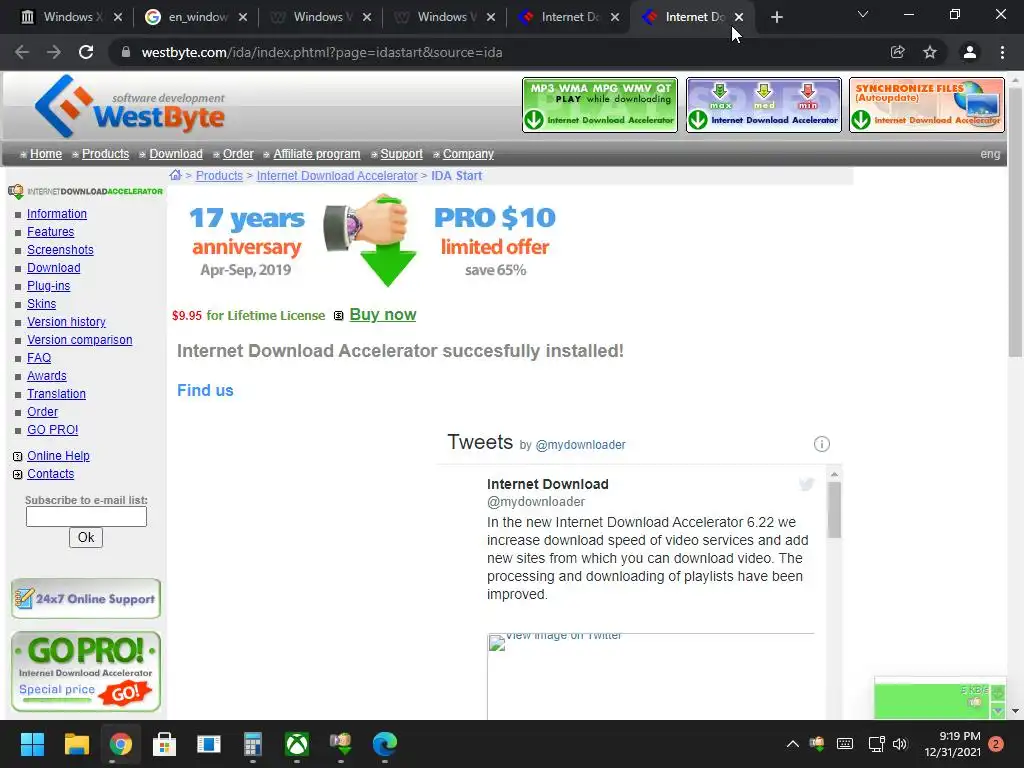Reload the page
1024x768 pixels.
86,52
